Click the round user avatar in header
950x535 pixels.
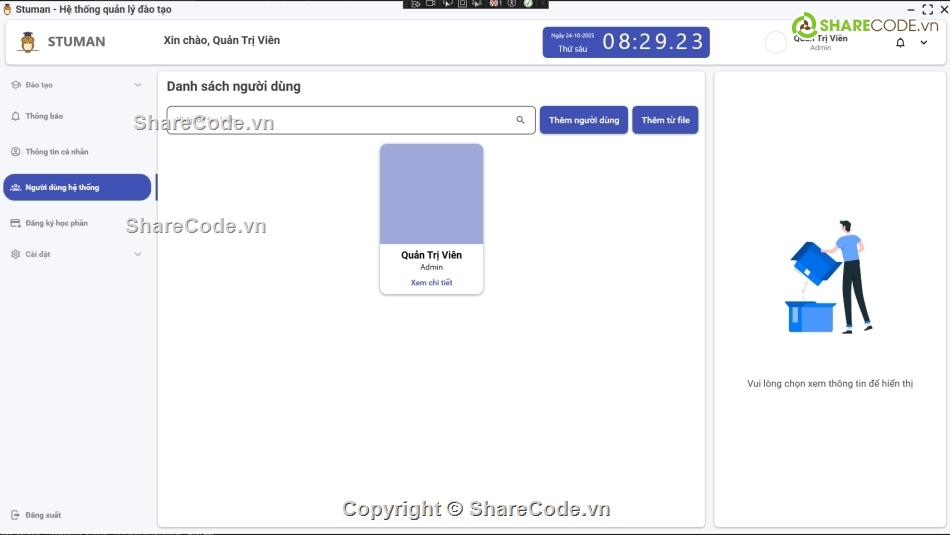point(776,42)
